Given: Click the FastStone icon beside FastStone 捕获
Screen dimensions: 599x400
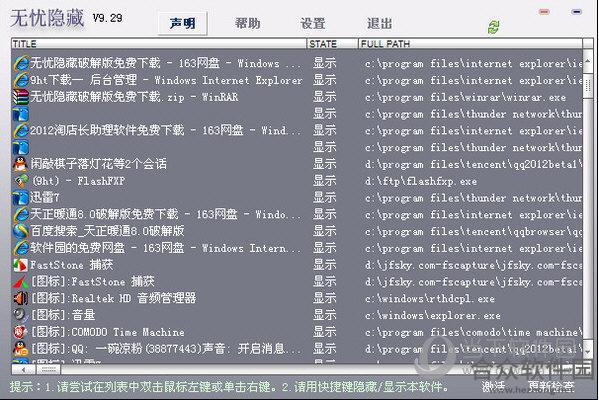Looking at the screenshot, I should coord(21,265).
